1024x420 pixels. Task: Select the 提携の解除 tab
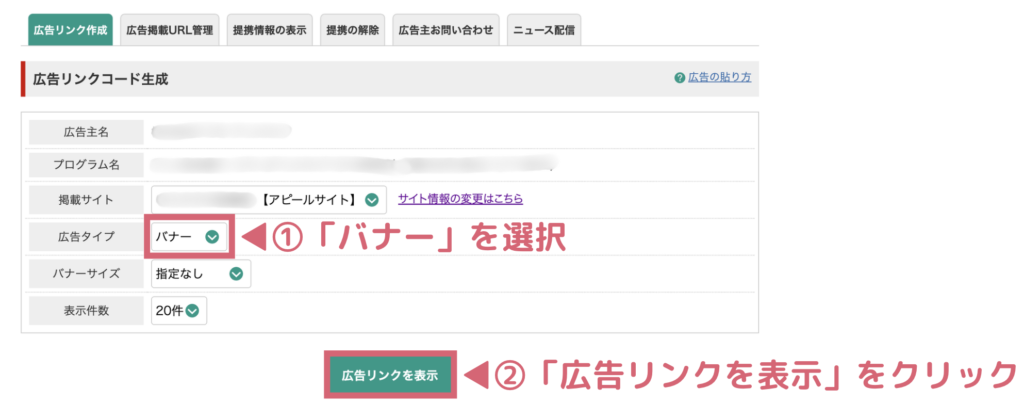[352, 30]
